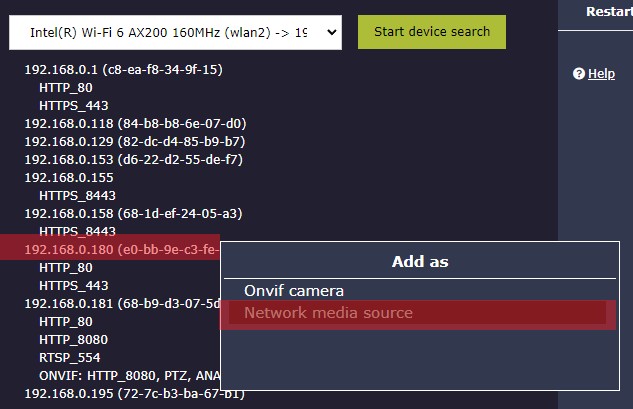Click the ONVIF: HTTP_8080, PTZ entry
Image resolution: width=633 pixels, height=409 pixels.
(x=128, y=375)
